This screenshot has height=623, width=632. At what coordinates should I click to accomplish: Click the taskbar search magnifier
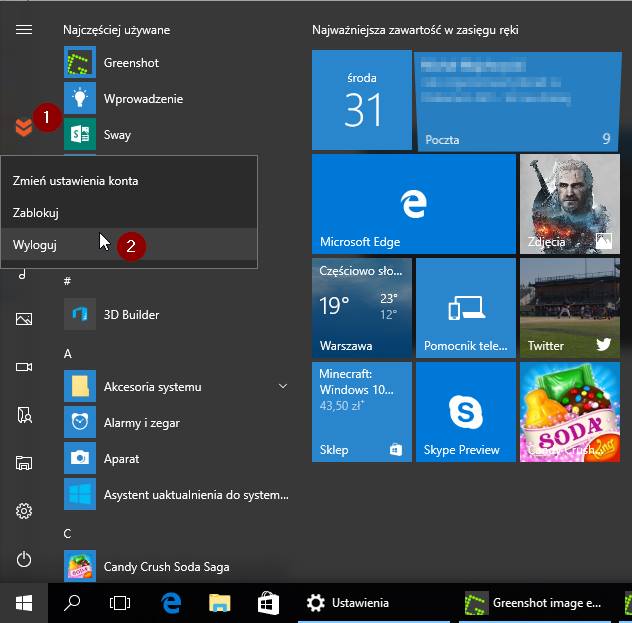click(x=72, y=603)
